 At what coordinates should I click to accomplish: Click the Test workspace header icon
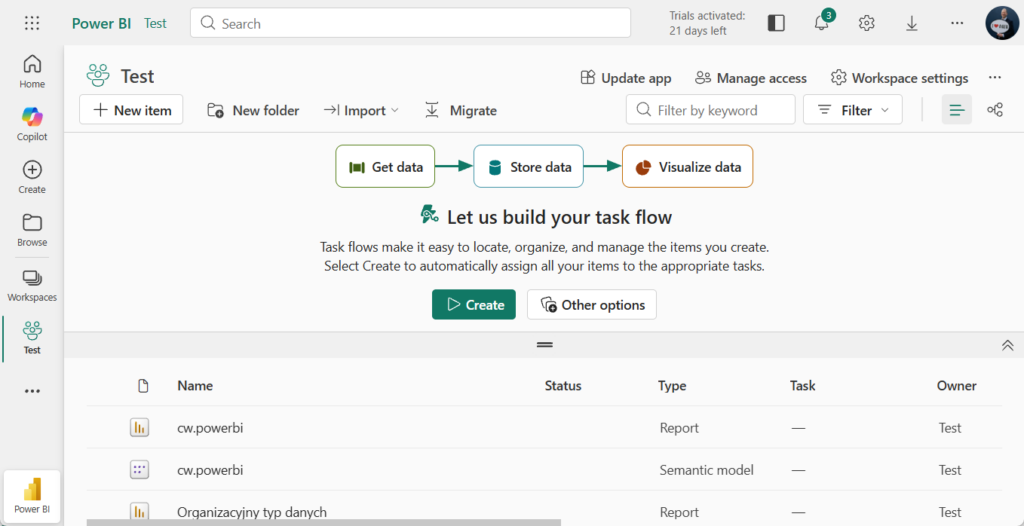click(x=98, y=76)
